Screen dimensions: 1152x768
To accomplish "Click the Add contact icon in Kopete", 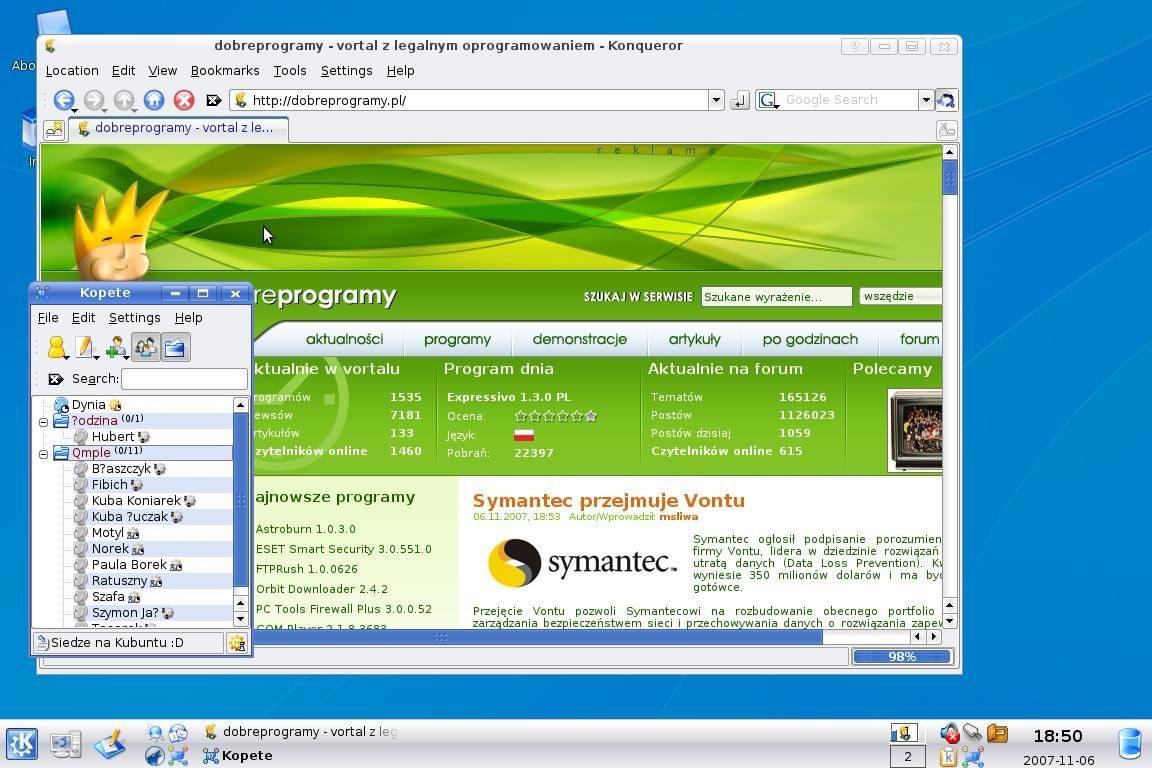I will [116, 348].
